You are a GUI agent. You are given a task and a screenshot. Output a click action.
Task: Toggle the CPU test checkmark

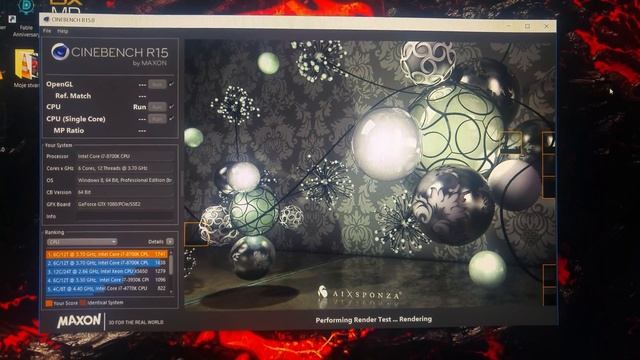(171, 107)
